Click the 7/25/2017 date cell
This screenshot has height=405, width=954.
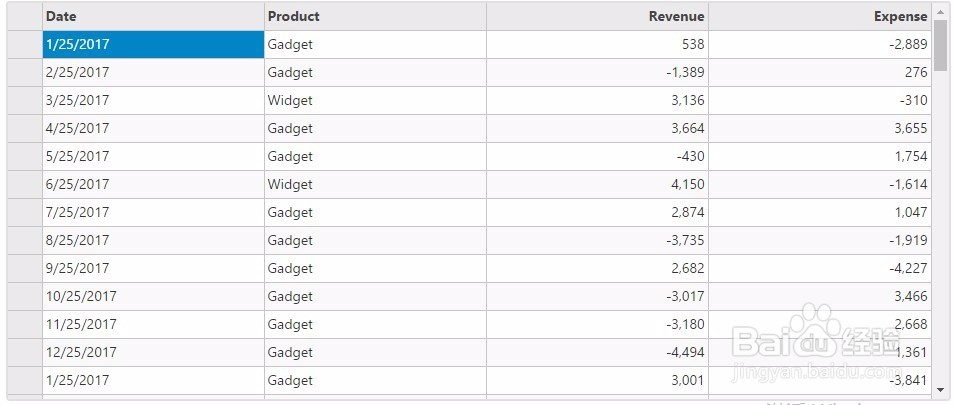pyautogui.click(x=154, y=212)
